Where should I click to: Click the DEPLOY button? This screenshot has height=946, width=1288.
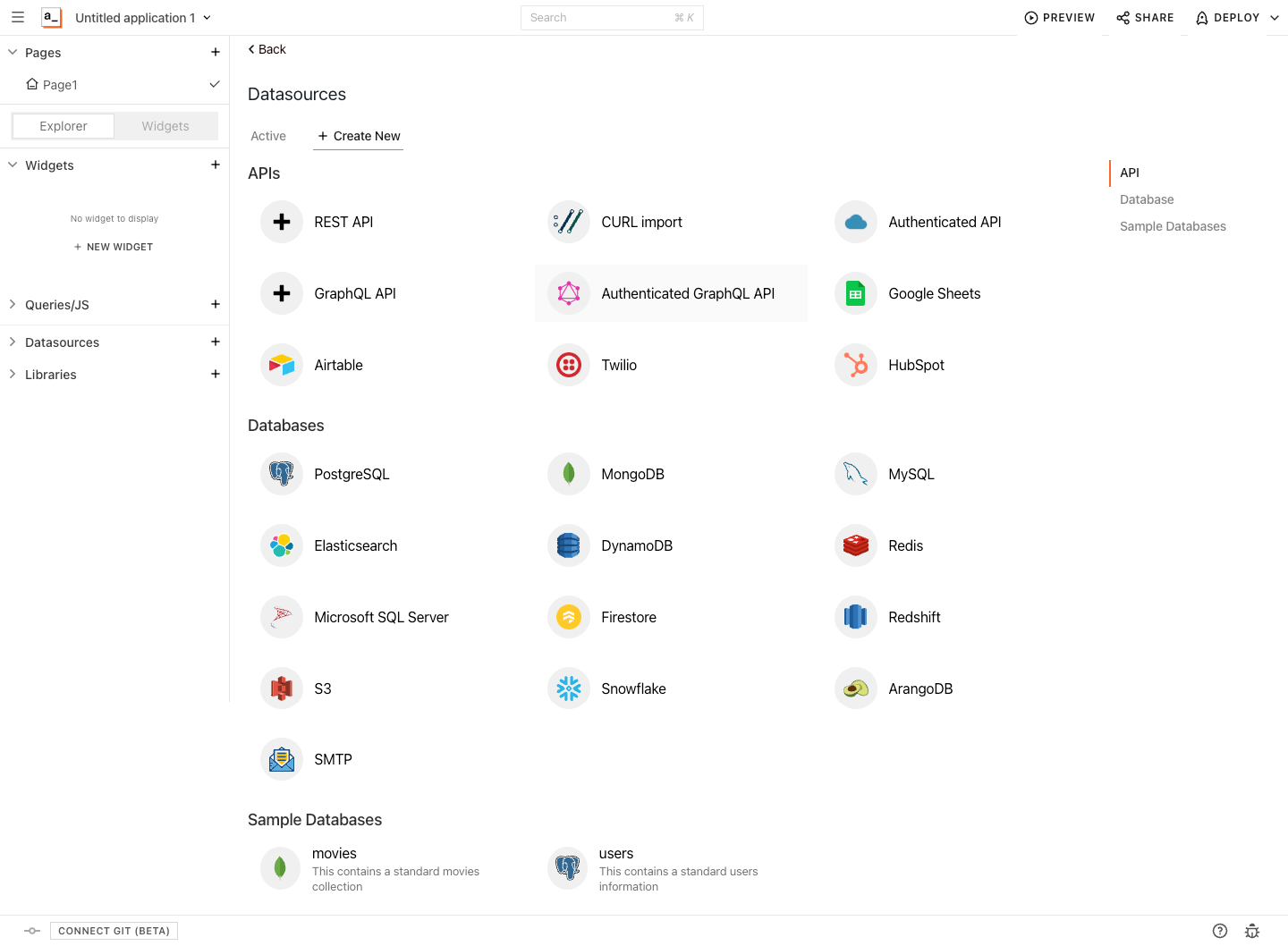click(x=1228, y=18)
